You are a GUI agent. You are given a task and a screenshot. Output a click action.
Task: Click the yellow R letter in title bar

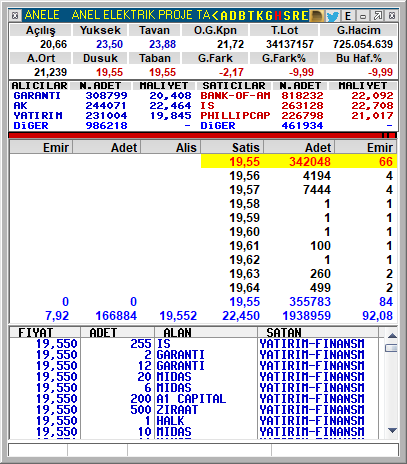(x=296, y=16)
